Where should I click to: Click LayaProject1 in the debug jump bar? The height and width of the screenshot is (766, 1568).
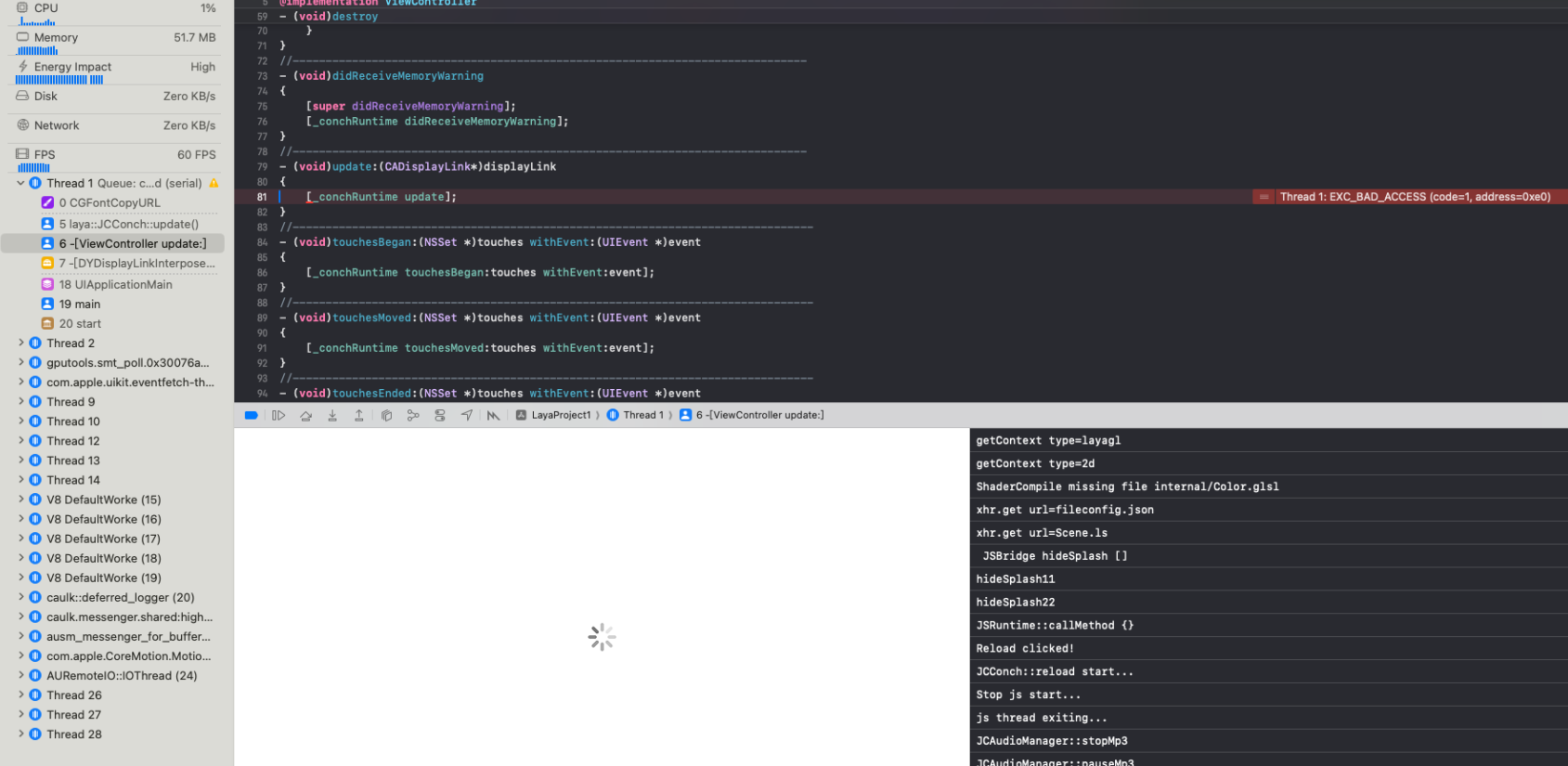point(560,415)
